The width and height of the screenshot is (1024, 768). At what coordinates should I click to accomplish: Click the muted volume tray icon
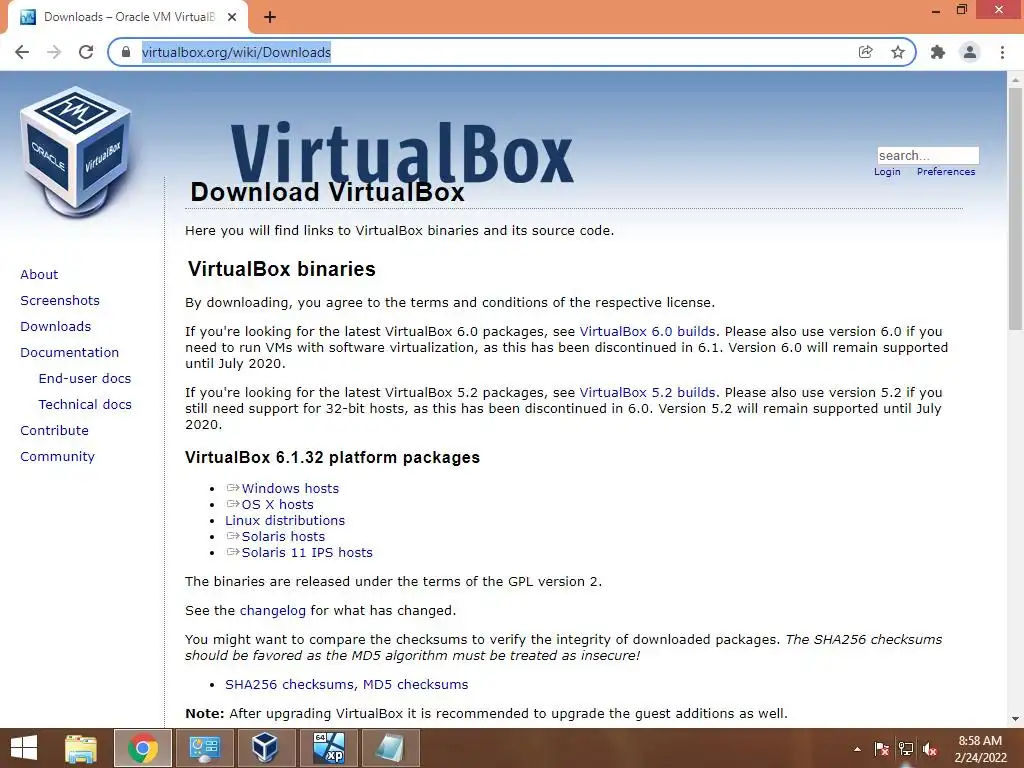(930, 749)
